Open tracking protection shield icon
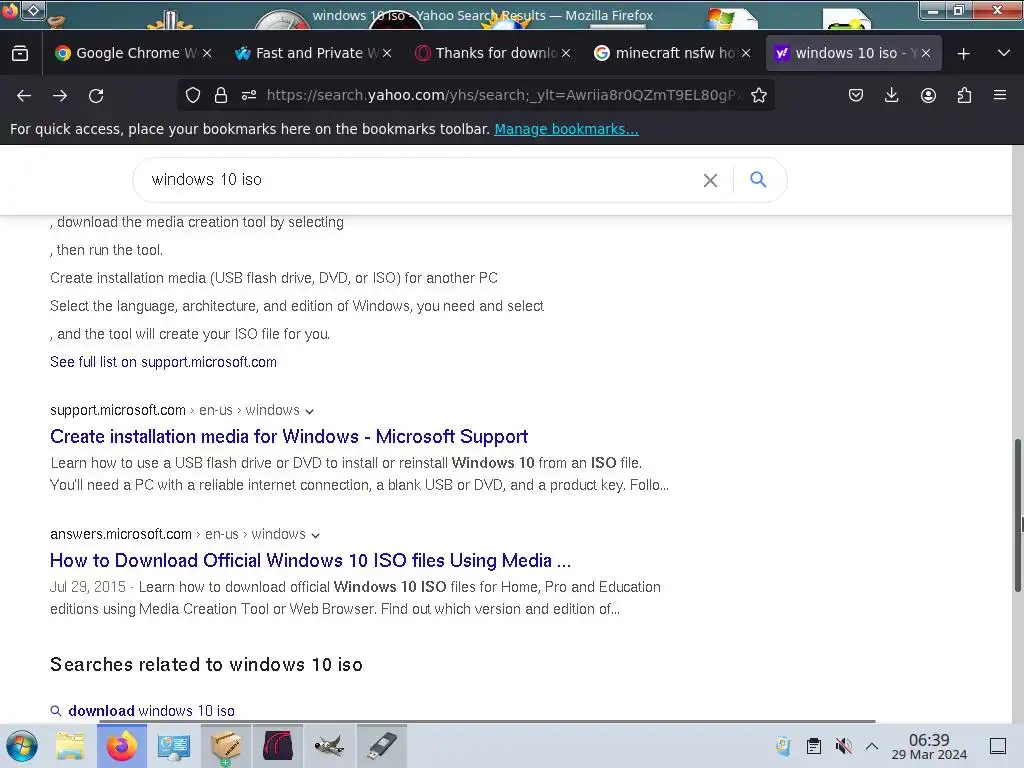This screenshot has height=768, width=1024. coord(193,95)
